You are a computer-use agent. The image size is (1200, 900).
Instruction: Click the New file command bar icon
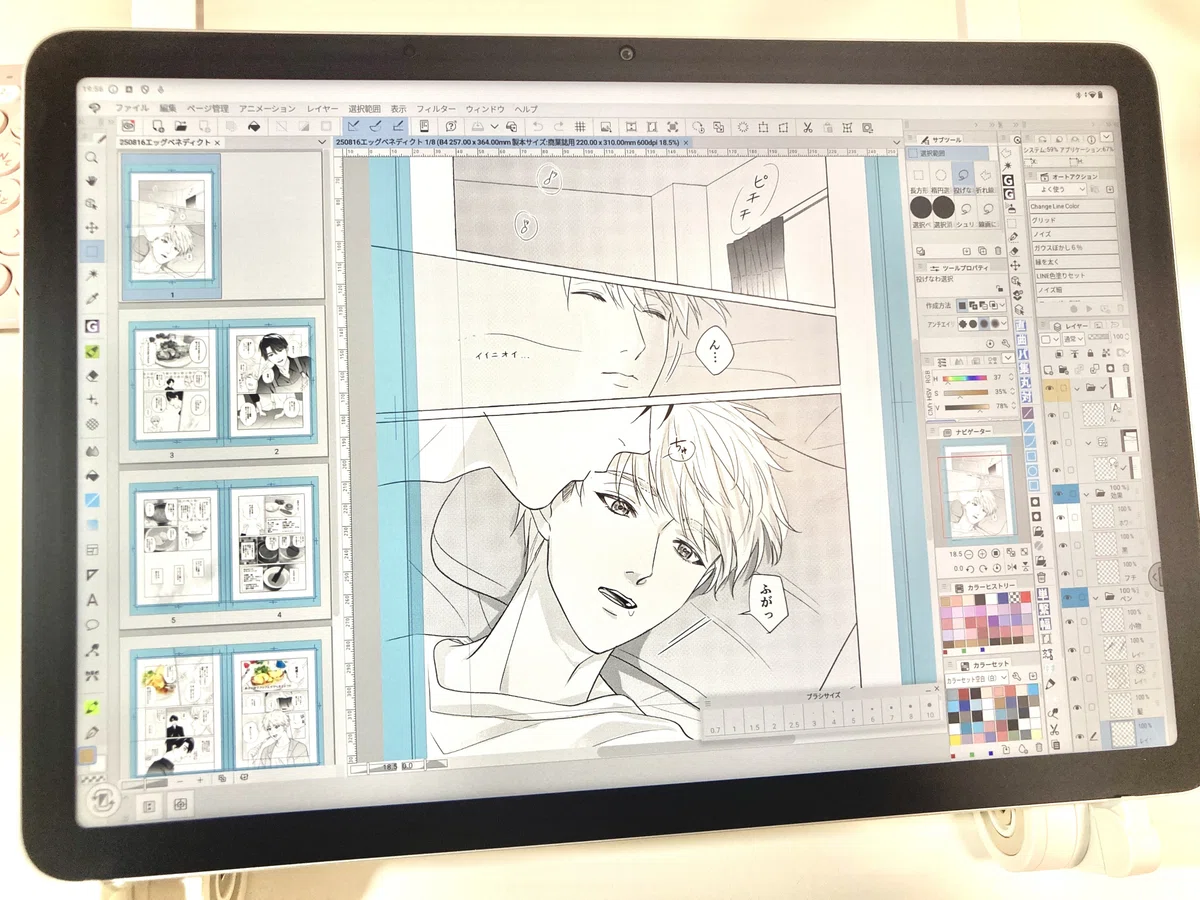pos(157,125)
